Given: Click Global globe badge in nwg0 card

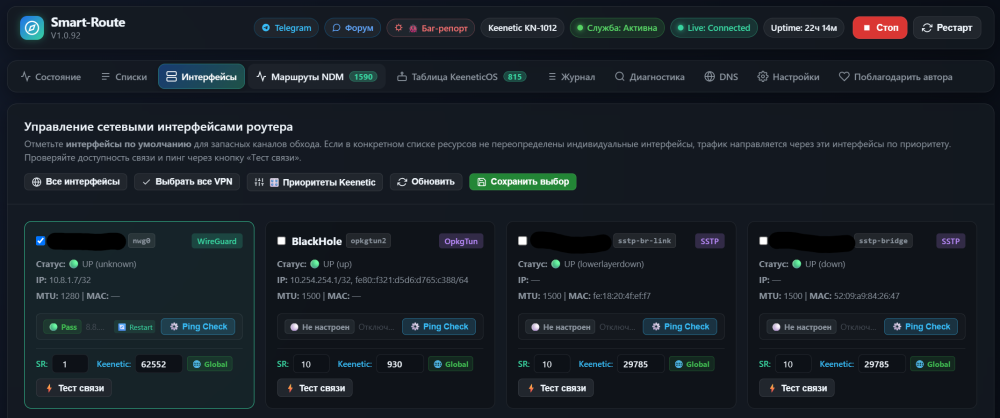Looking at the screenshot, I should coord(210,364).
